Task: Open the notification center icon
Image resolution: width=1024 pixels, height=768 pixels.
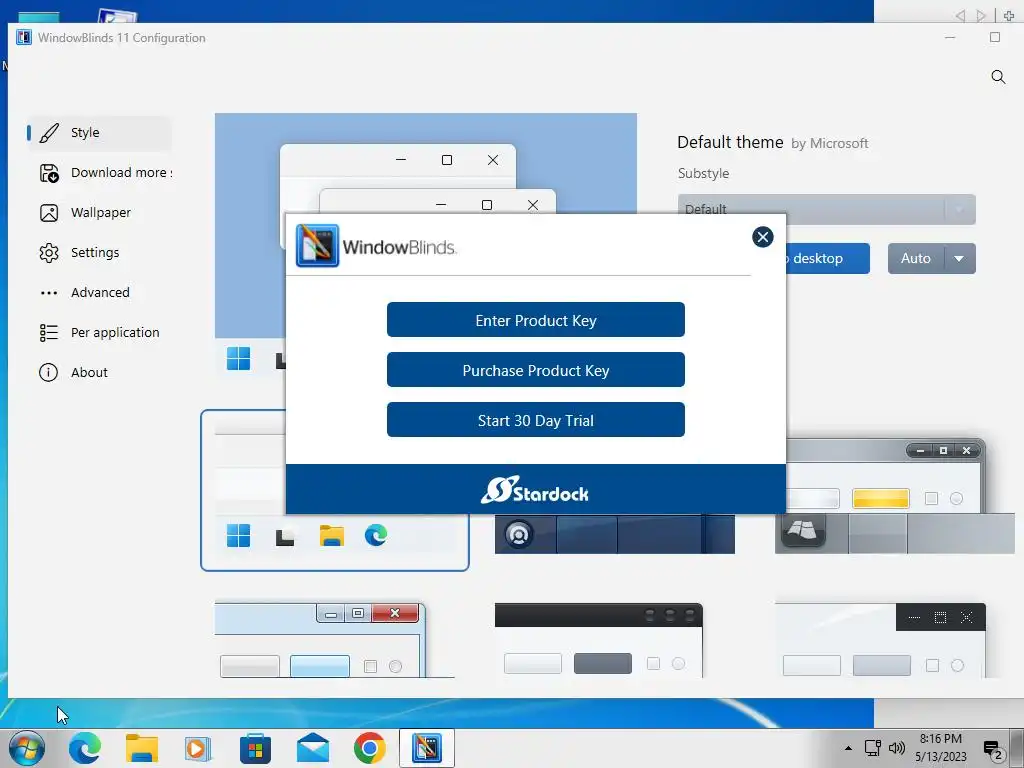Action: pyautogui.click(x=993, y=750)
